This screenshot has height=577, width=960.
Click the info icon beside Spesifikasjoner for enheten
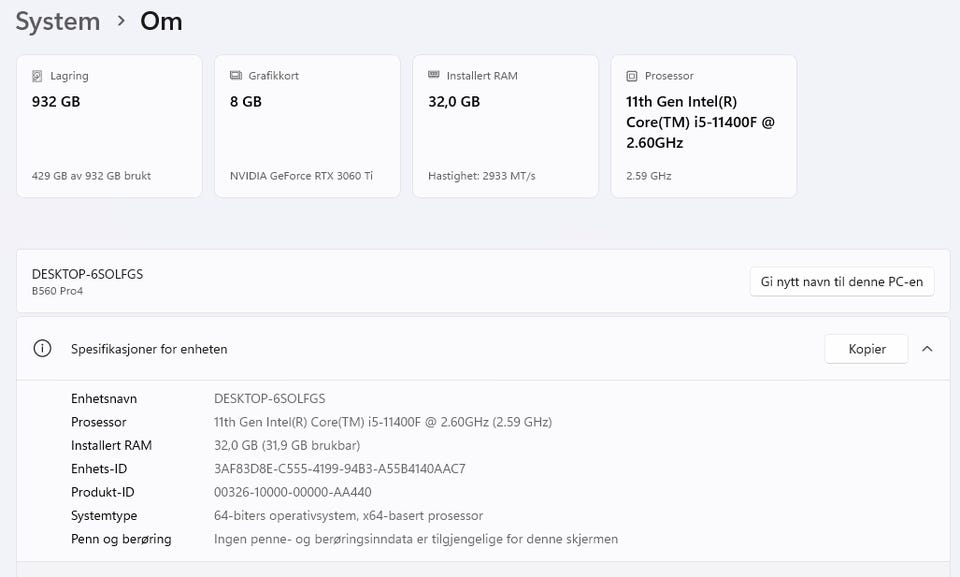(x=42, y=349)
